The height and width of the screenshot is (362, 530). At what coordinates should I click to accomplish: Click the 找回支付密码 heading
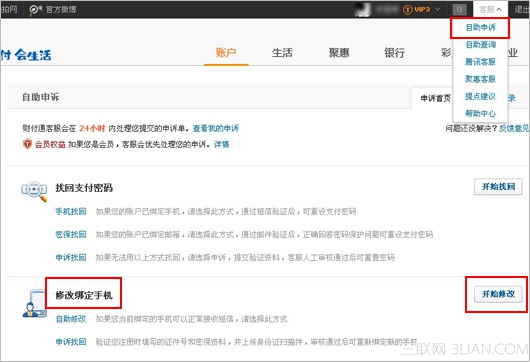click(x=84, y=188)
